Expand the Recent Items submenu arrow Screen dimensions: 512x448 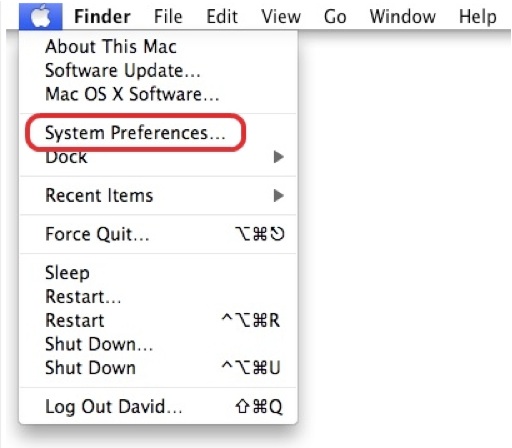pos(278,195)
